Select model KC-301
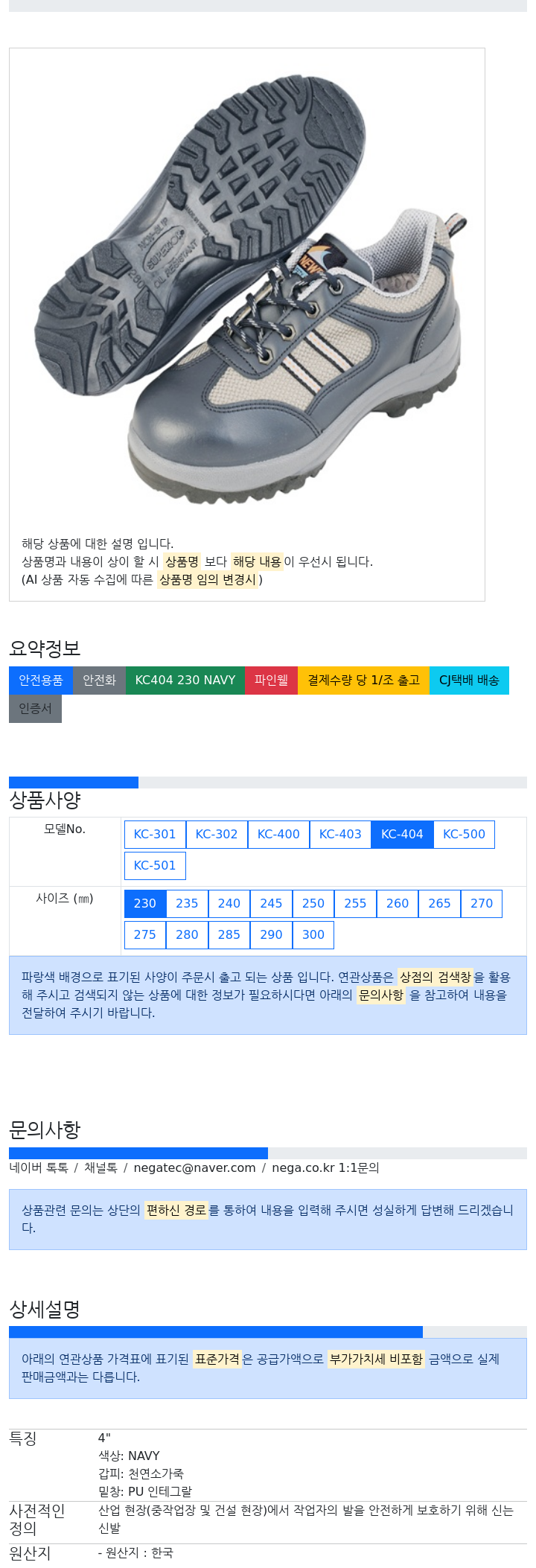The height and width of the screenshot is (1568, 536). [x=155, y=835]
